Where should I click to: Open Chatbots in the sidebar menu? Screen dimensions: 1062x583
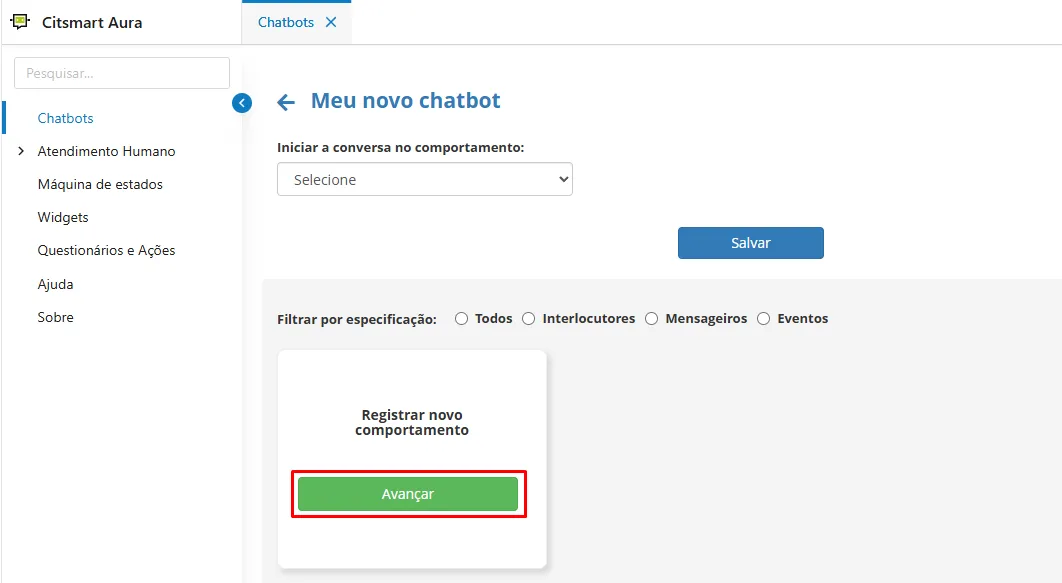click(x=65, y=118)
